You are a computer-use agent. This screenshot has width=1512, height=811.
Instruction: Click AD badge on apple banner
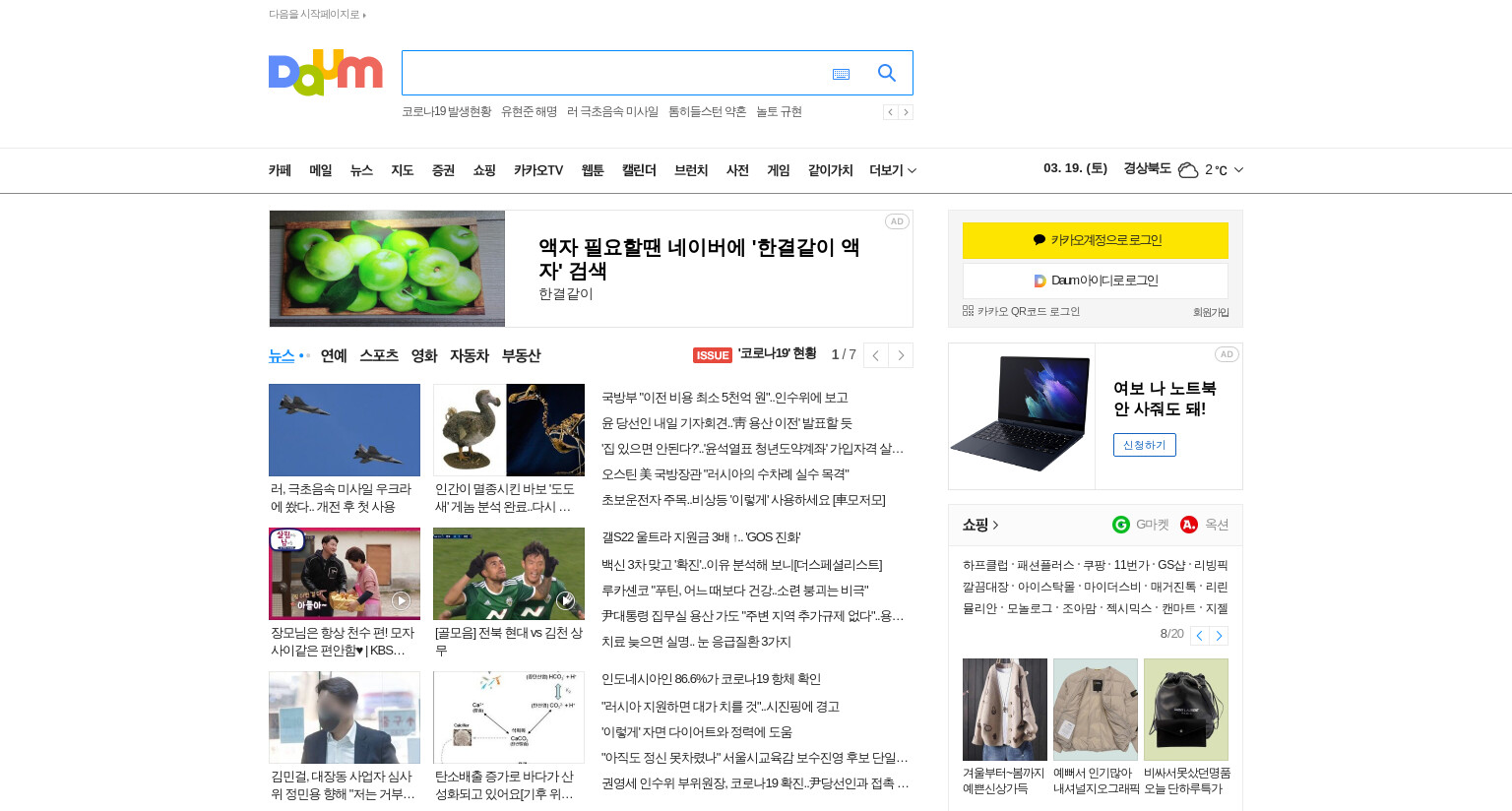point(897,221)
